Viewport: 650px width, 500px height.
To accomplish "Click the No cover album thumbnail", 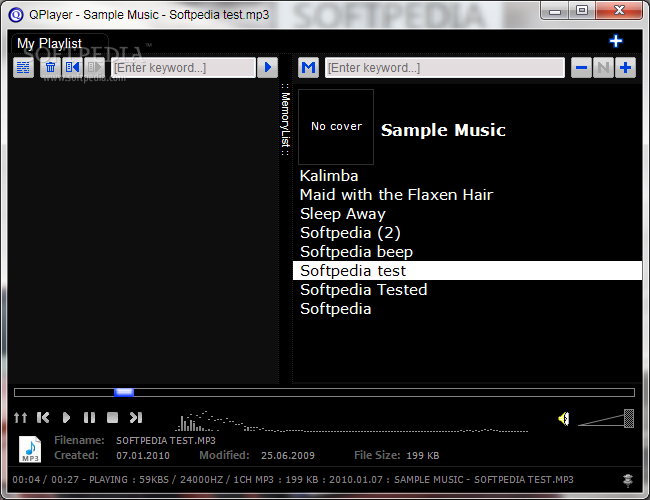I will pyautogui.click(x=336, y=127).
